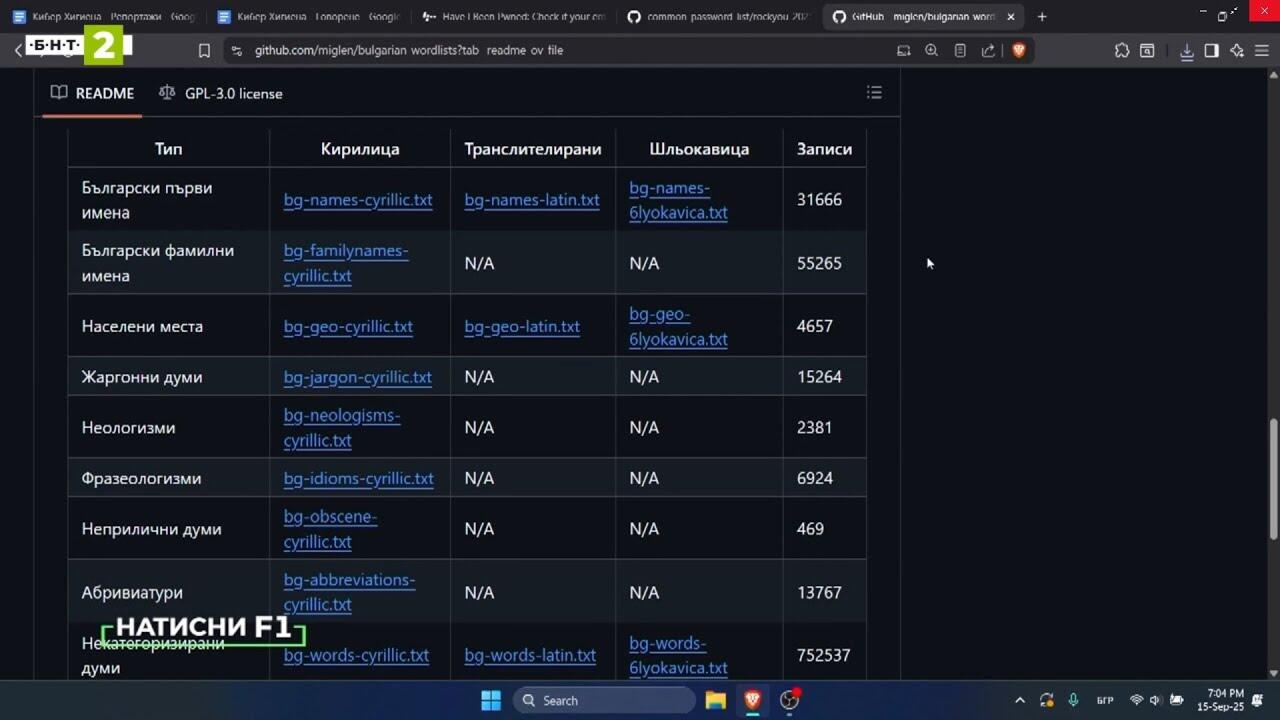Click the Brave Shields lion icon
Screen dimensions: 1280x720
coord(1018,50)
